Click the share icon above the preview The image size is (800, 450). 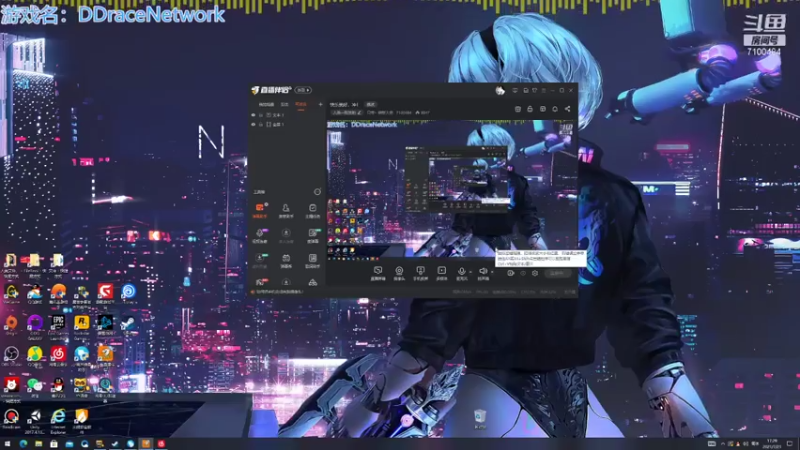(x=567, y=109)
